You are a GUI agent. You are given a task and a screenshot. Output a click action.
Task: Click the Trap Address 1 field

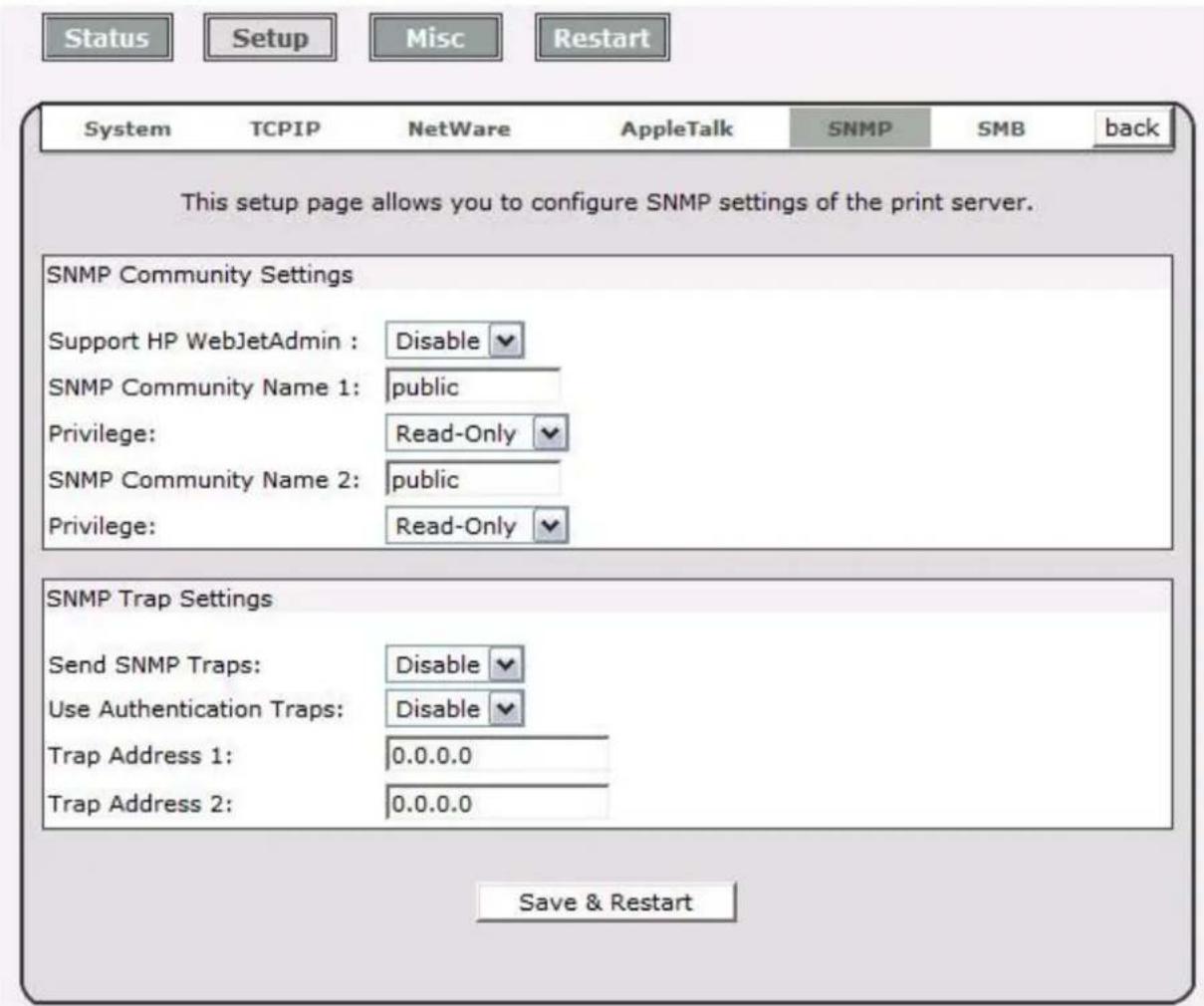497,755
